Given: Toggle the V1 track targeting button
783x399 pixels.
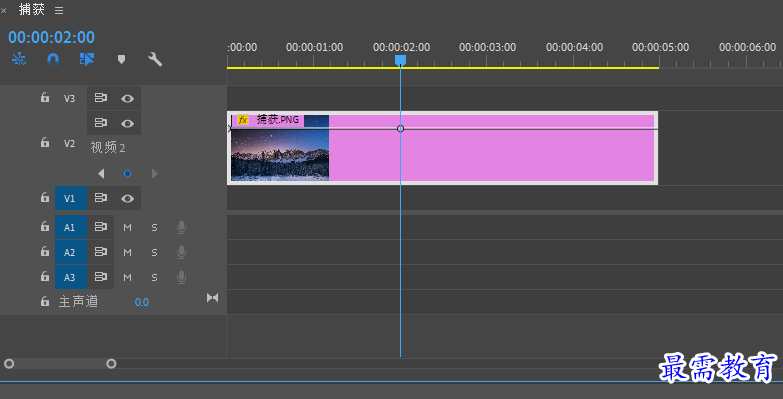Looking at the screenshot, I should (x=70, y=198).
